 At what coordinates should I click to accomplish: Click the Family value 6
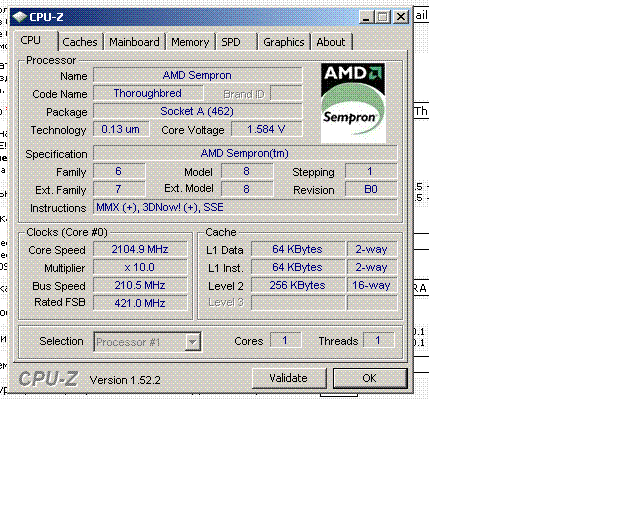tap(119, 171)
